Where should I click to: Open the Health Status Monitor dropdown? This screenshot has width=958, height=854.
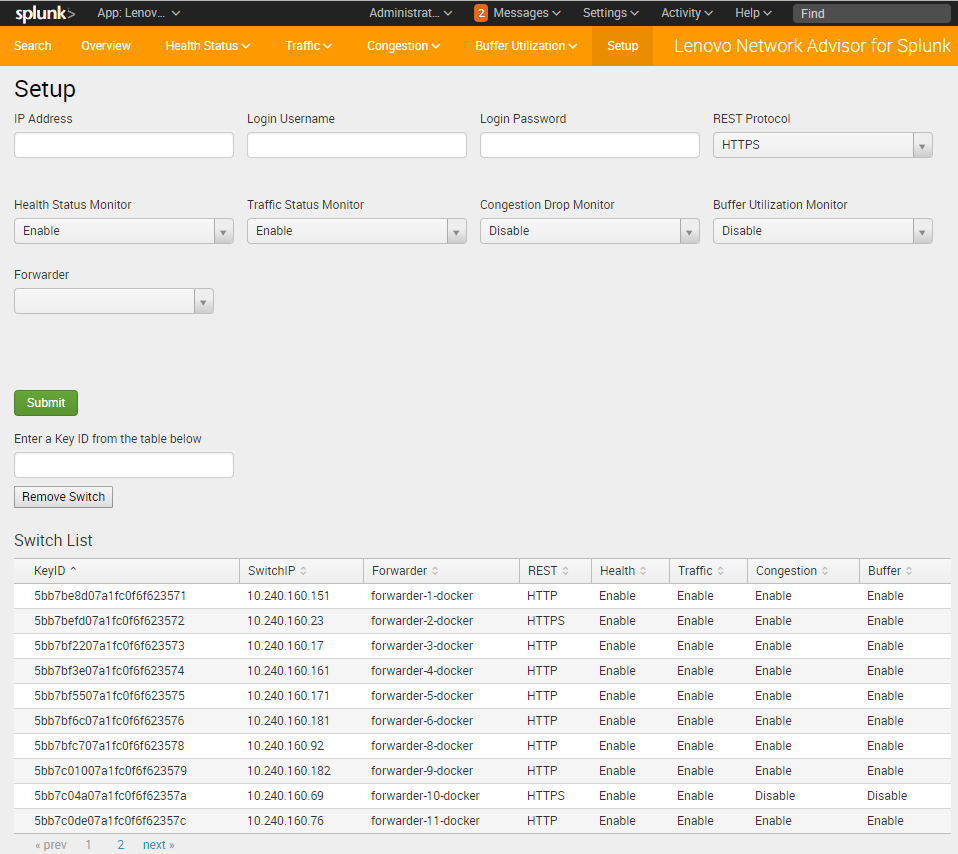click(x=123, y=231)
